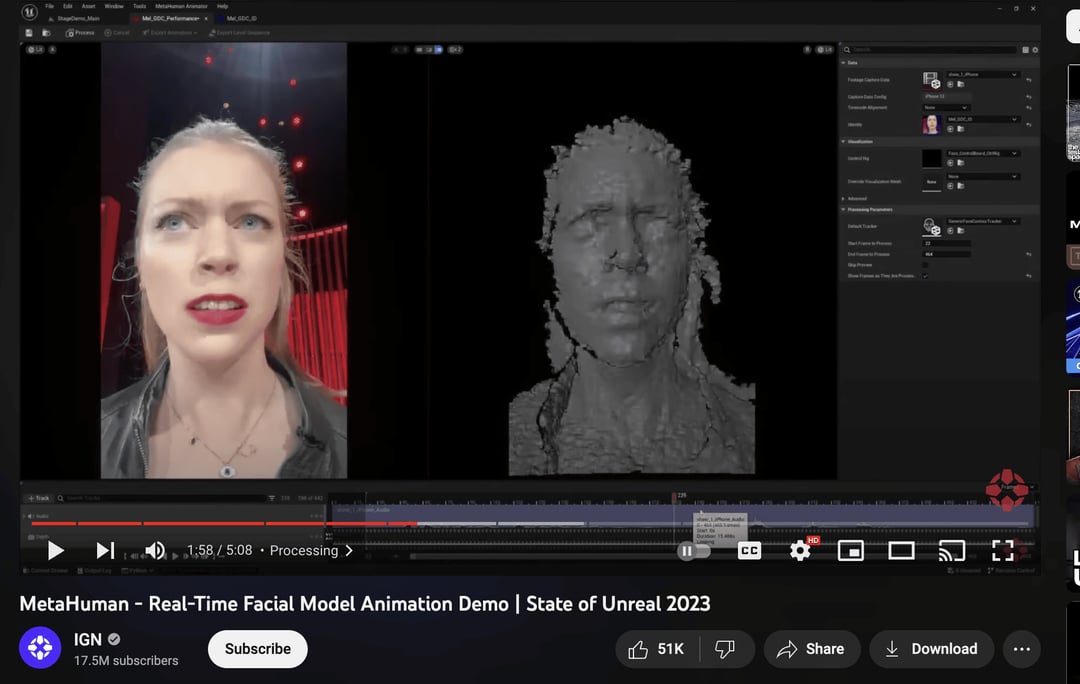The image size is (1080, 684).
Task: Click the Start Frame to Process field
Action: click(946, 243)
